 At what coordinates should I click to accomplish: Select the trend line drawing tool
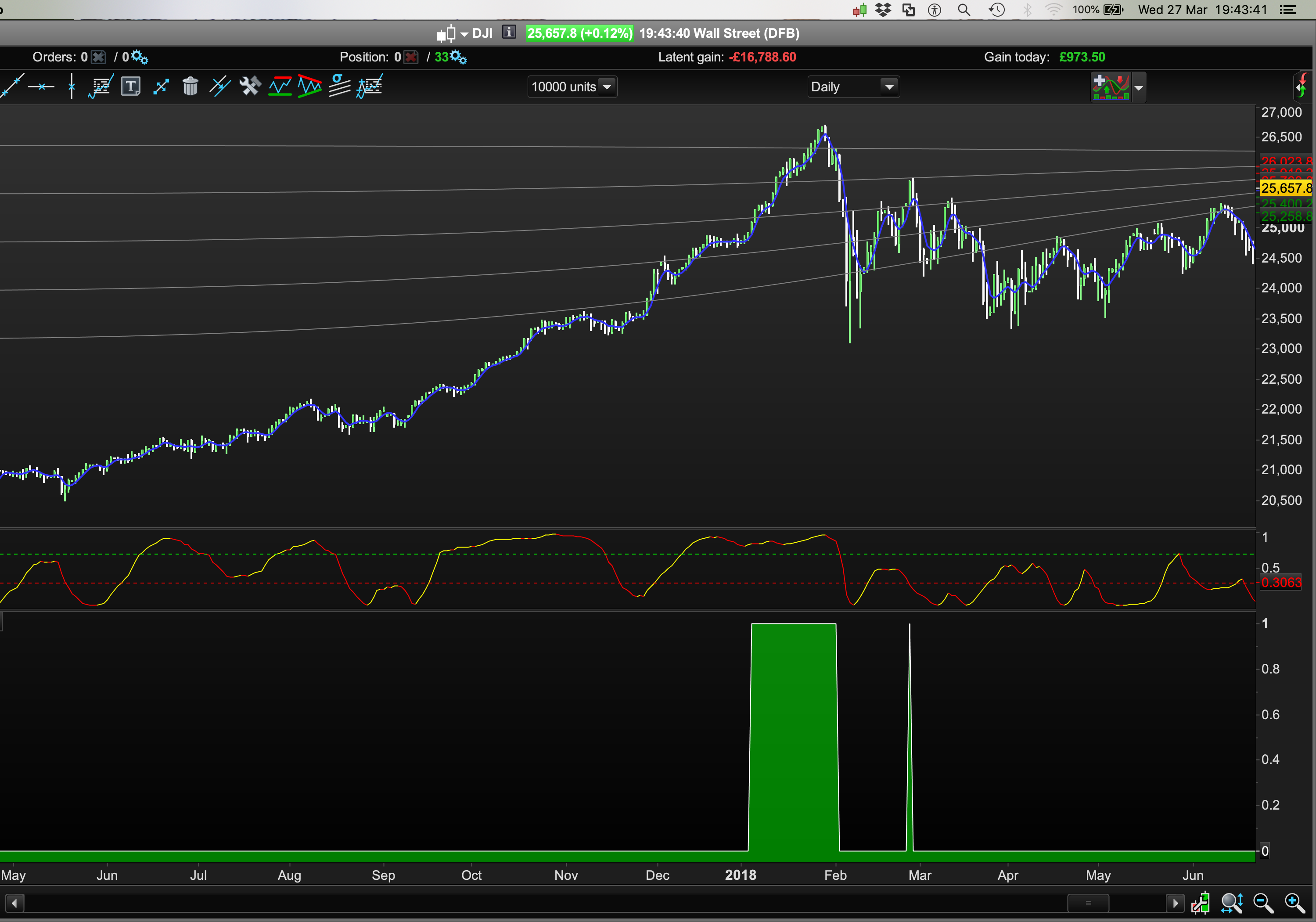(x=11, y=86)
